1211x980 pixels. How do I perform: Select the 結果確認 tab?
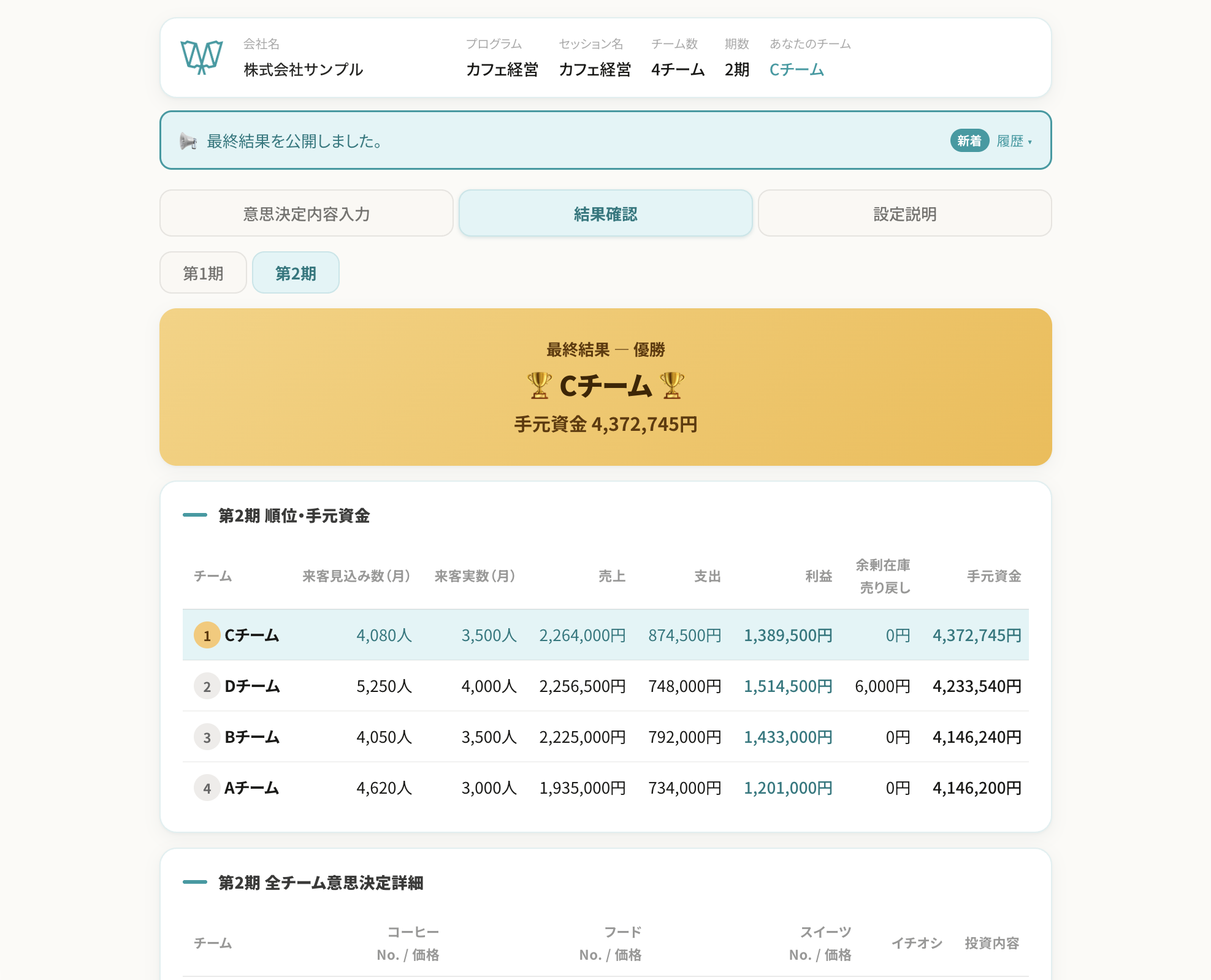[x=606, y=213]
